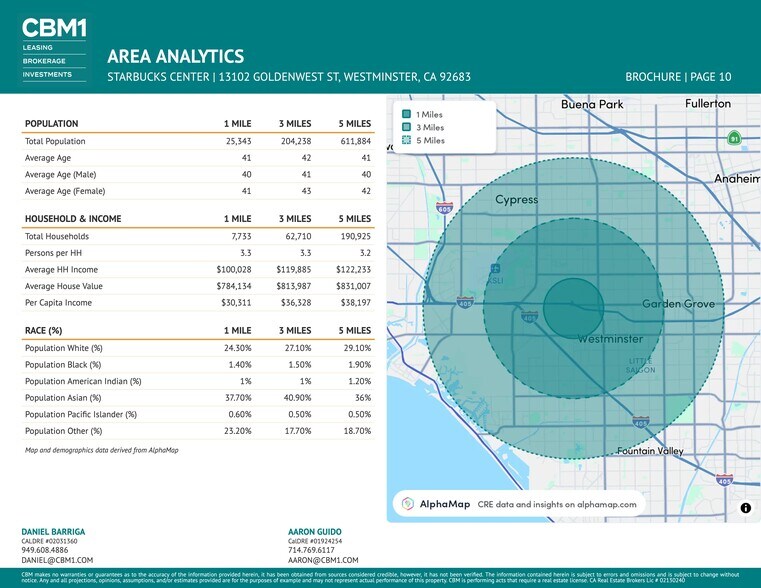Click the Average HH Income value $100,028
This screenshot has width=761, height=588.
click(234, 269)
